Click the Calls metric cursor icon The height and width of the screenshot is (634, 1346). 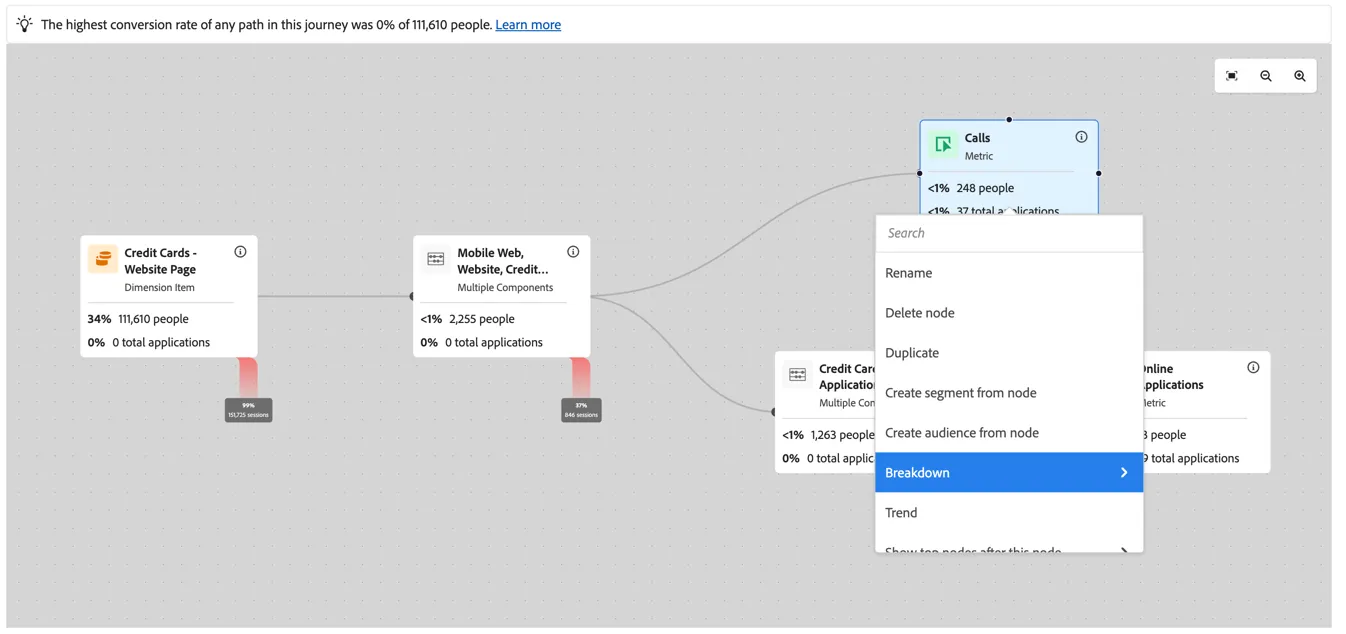pos(943,145)
